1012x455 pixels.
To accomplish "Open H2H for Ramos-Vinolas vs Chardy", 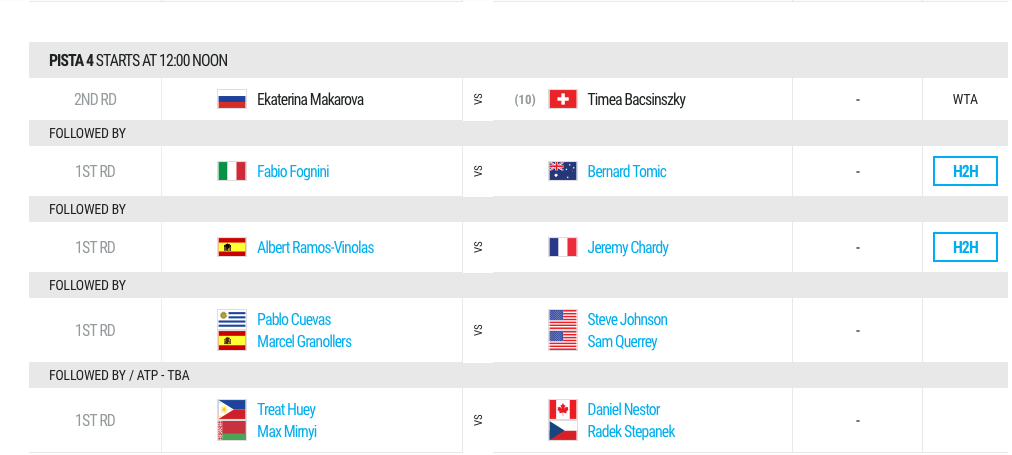I will tap(966, 247).
